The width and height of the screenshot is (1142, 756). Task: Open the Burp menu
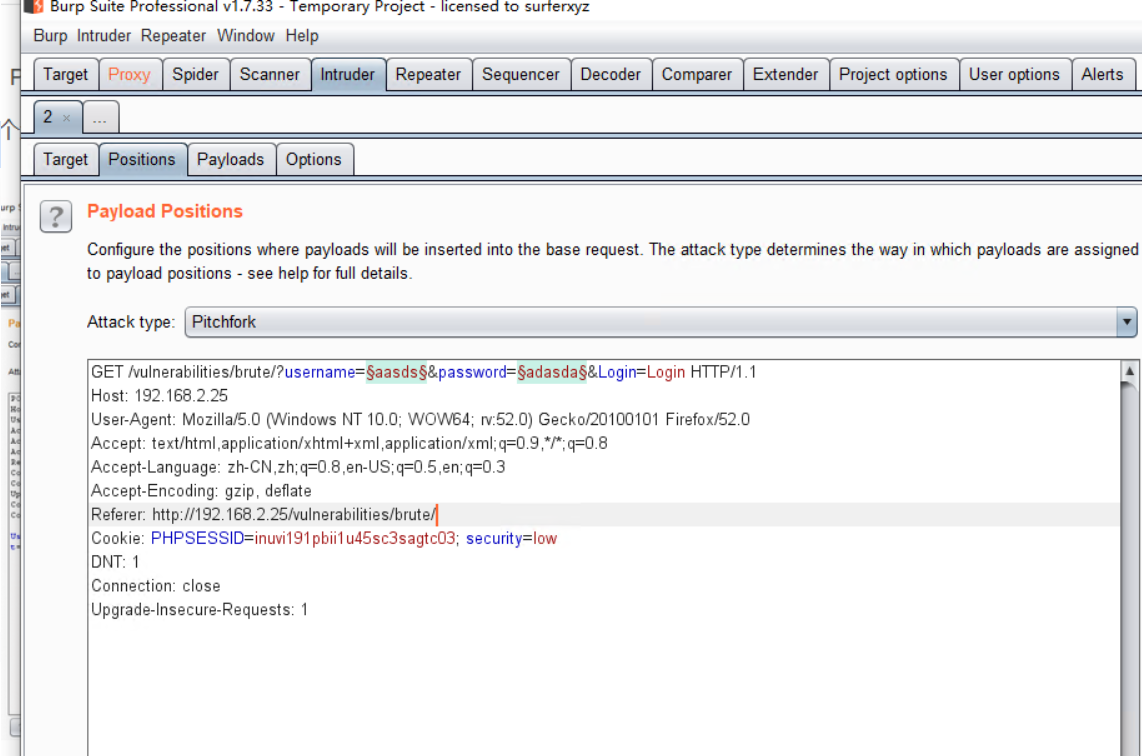coord(50,36)
